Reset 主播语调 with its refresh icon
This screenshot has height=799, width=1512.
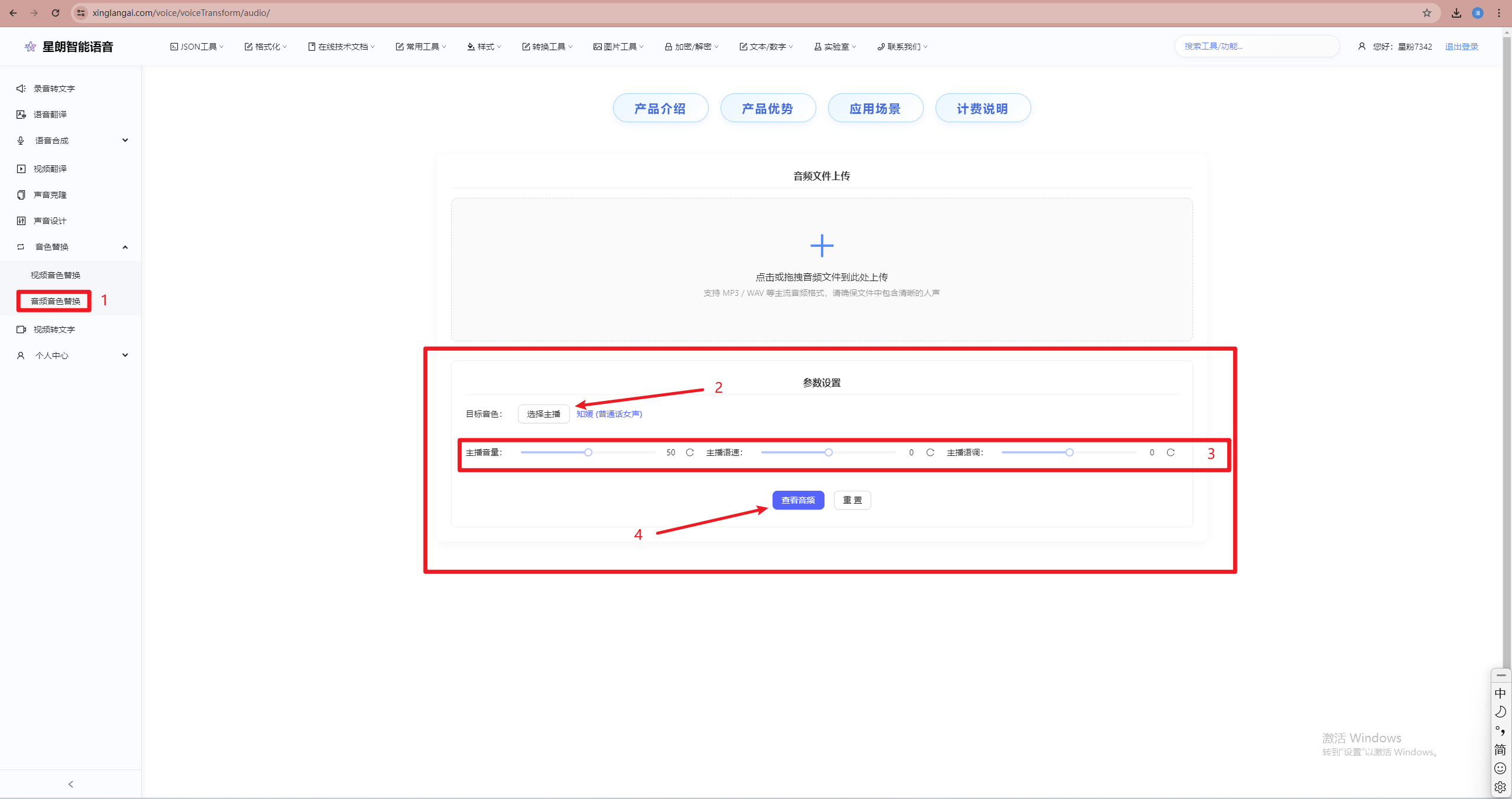click(1171, 452)
